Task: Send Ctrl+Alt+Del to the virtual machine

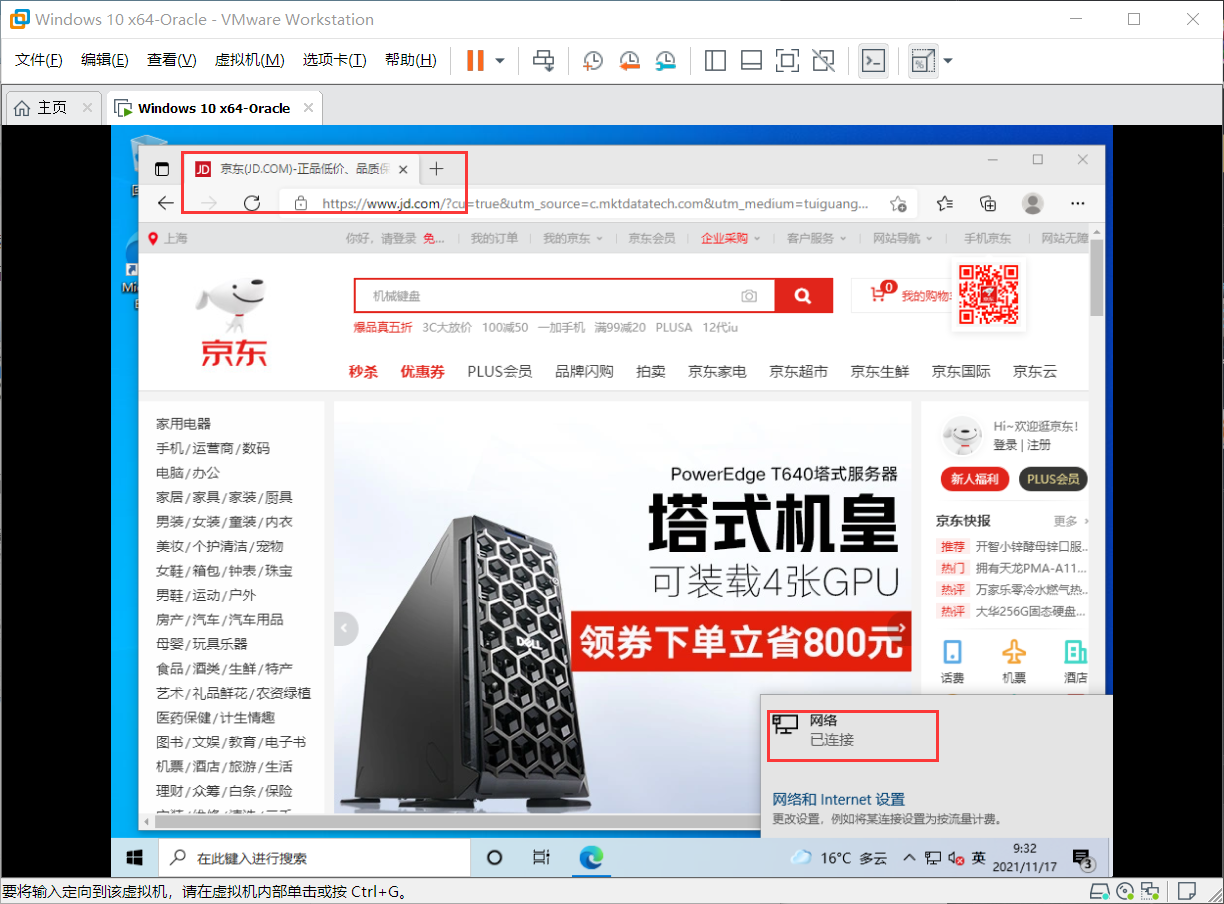Action: (543, 61)
